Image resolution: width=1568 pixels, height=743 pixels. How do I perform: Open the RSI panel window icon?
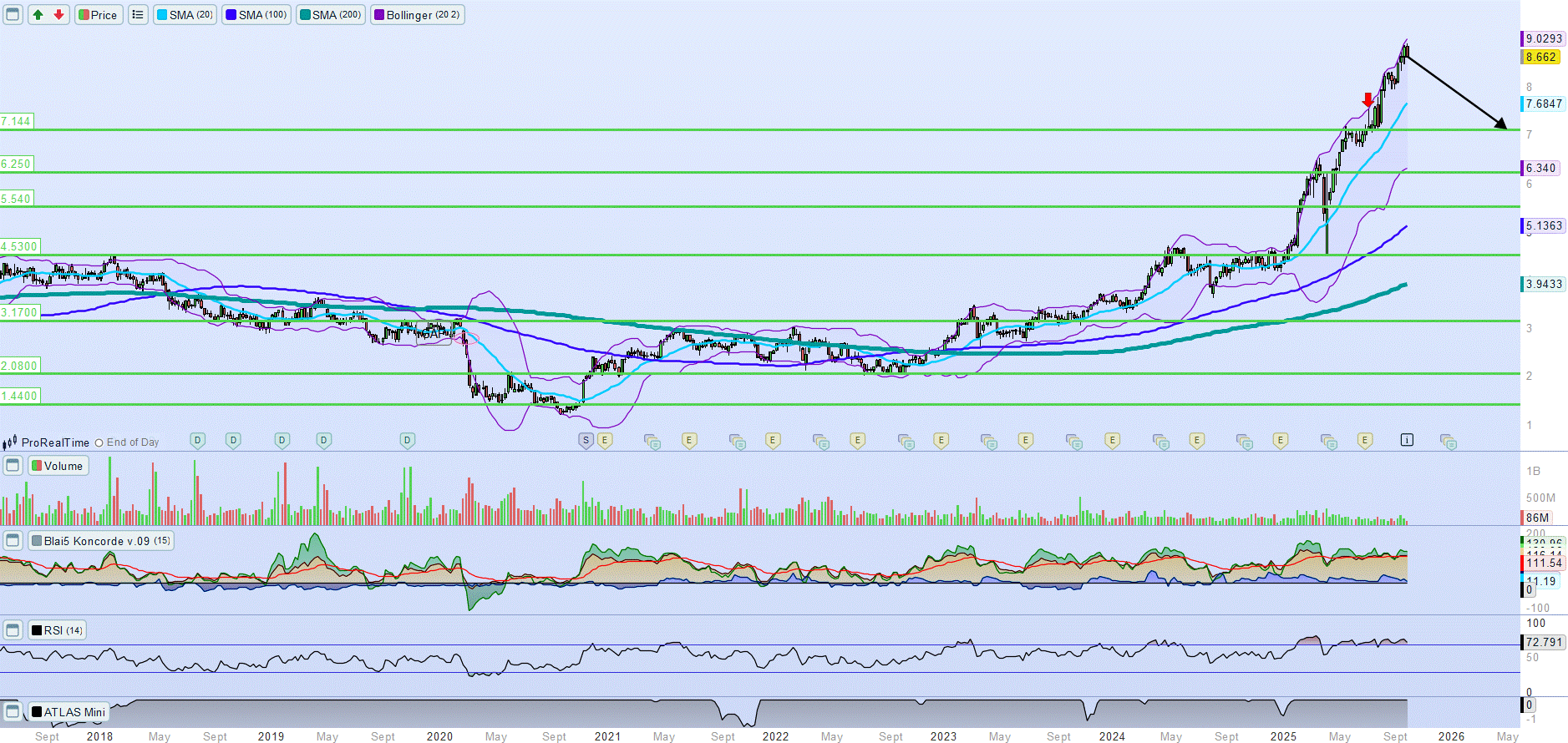pos(13,630)
